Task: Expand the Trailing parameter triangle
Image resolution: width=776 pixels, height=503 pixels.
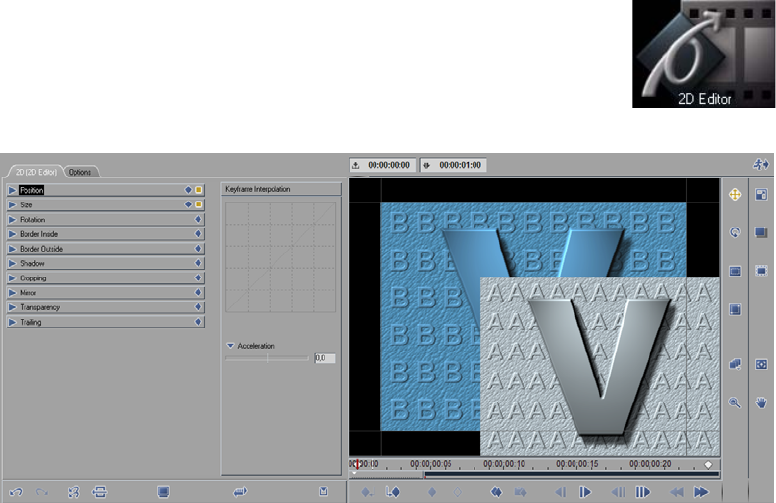Action: tap(12, 322)
